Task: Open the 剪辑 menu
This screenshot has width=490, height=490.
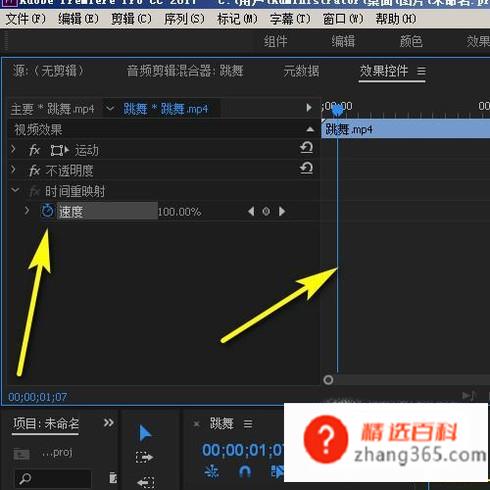Action: coord(131,19)
